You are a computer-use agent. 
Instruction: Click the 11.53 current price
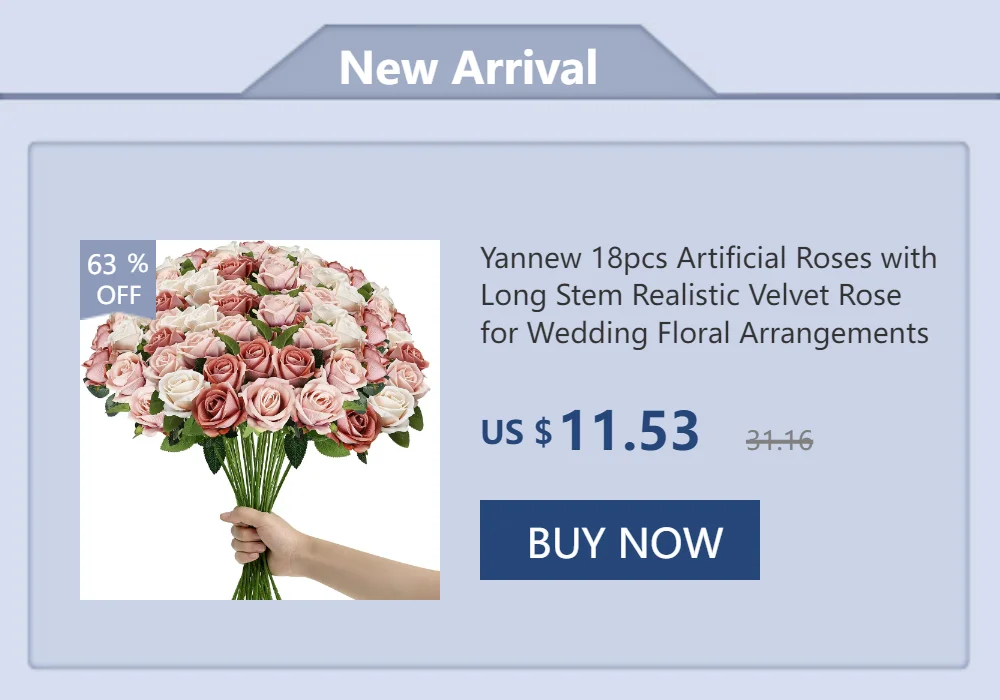click(x=629, y=431)
